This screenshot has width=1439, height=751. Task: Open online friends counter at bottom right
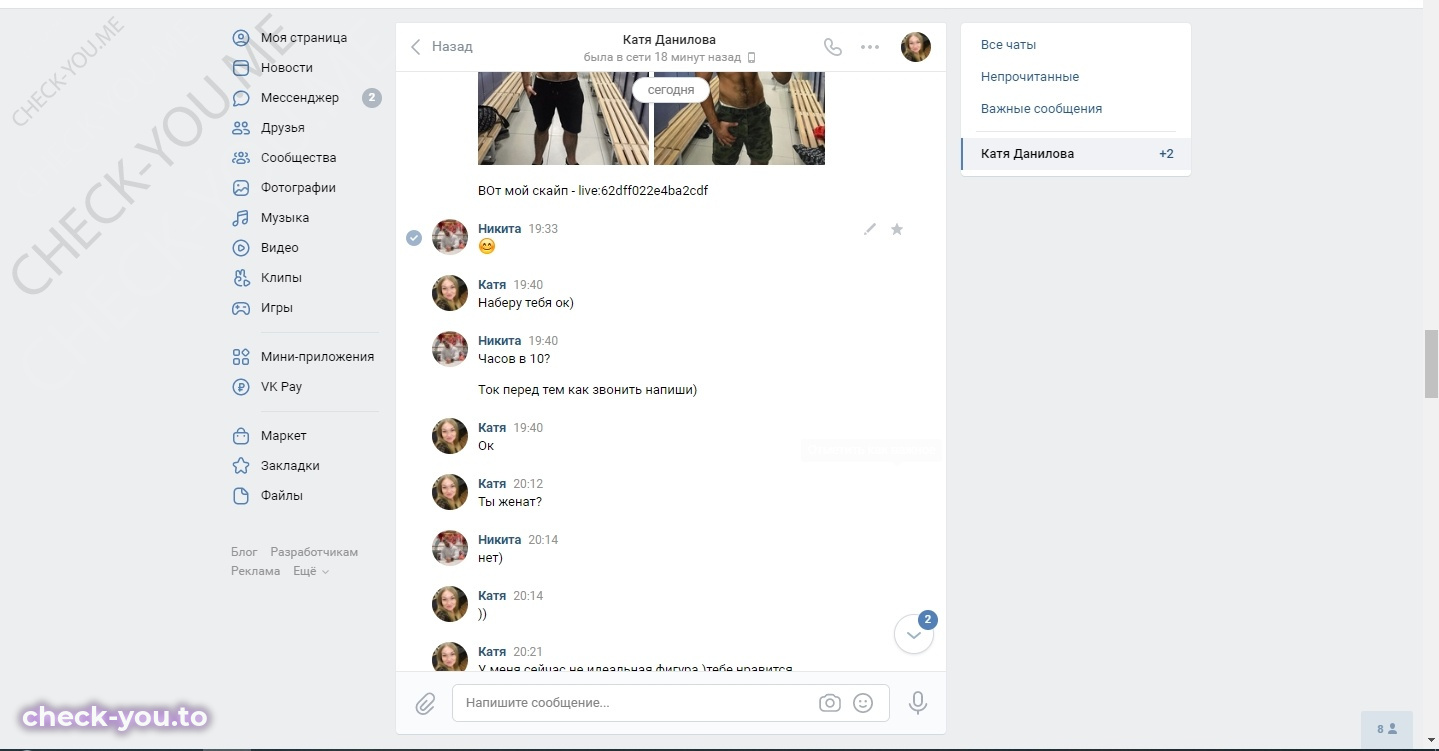coord(1387,729)
